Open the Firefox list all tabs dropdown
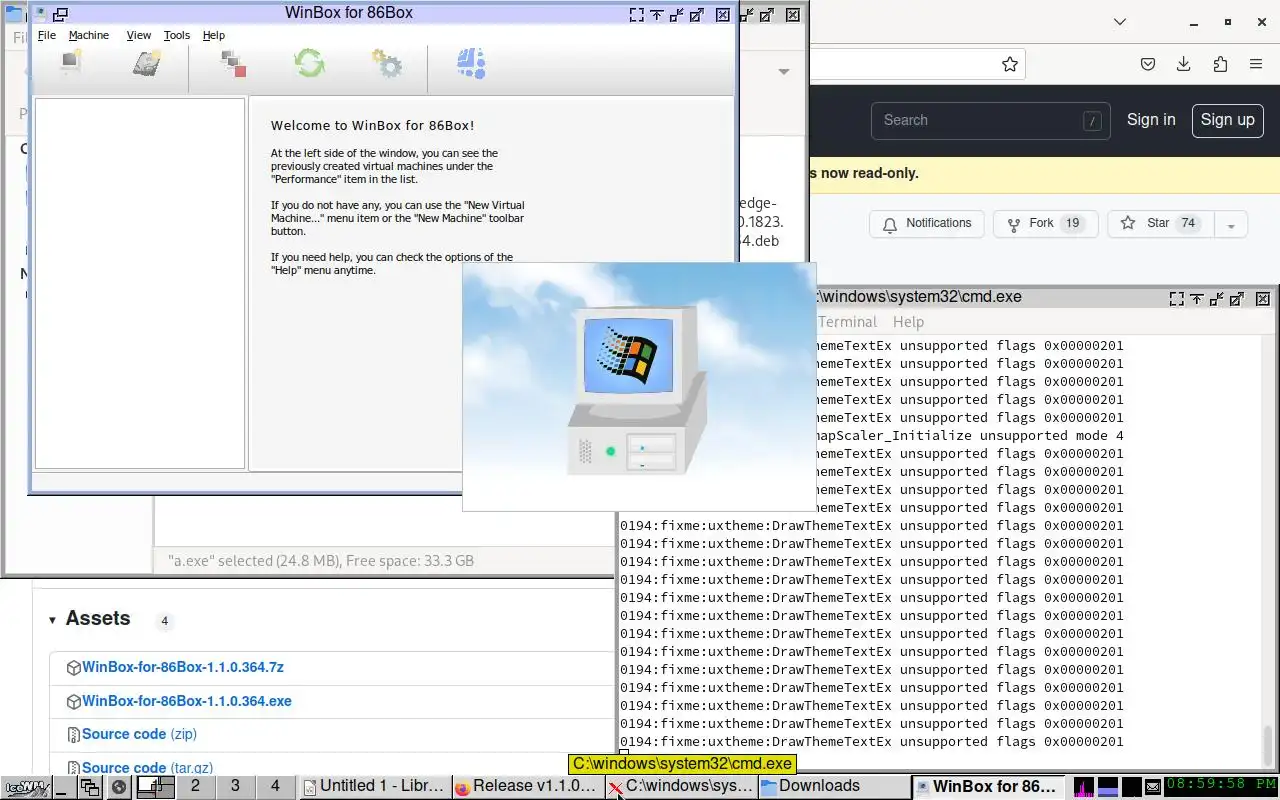This screenshot has height=800, width=1280. tap(1120, 22)
